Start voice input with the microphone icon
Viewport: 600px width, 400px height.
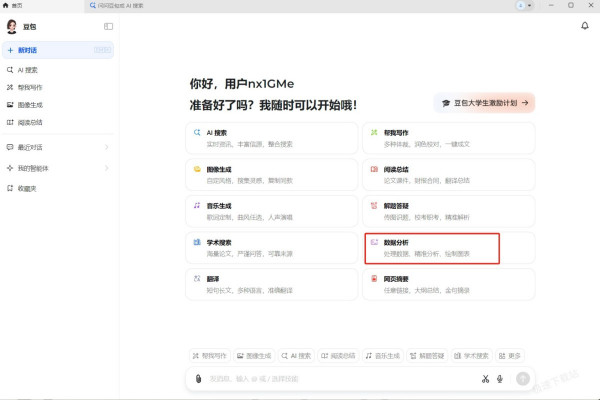coord(500,379)
